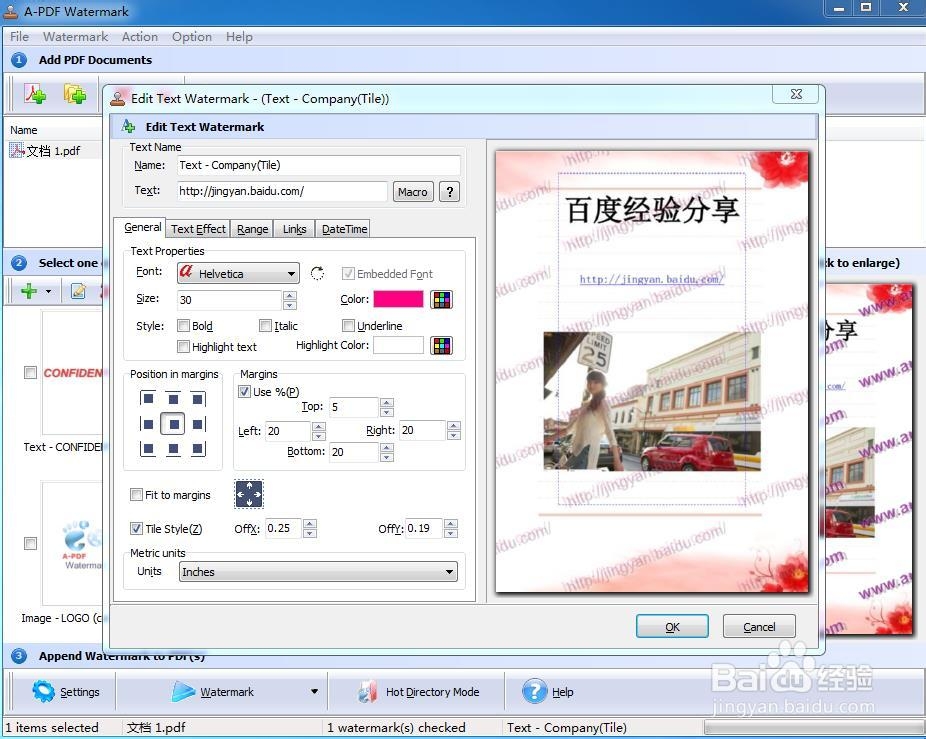Click the watermark preview page thumbnail

[x=652, y=372]
